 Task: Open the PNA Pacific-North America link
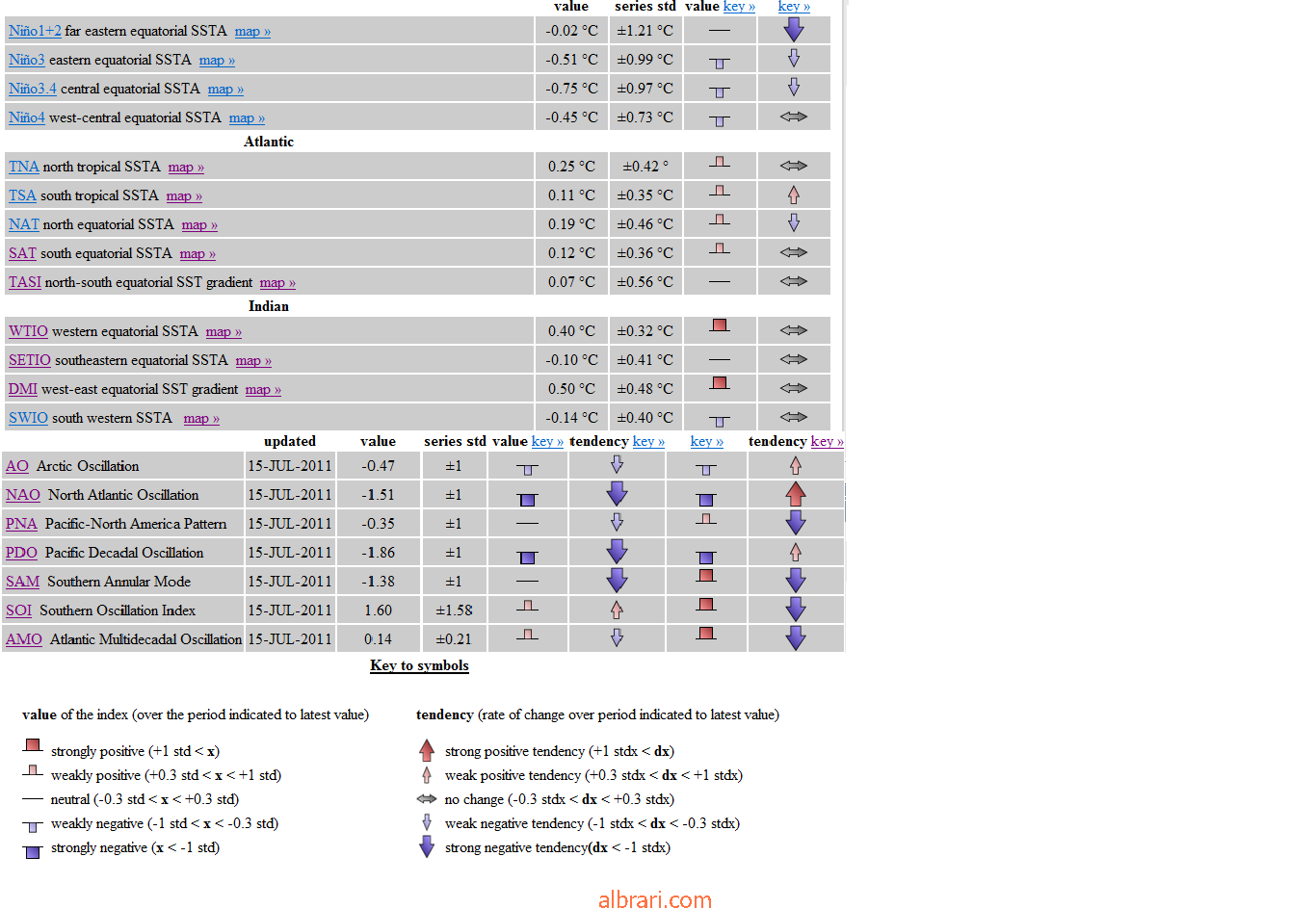[21, 524]
